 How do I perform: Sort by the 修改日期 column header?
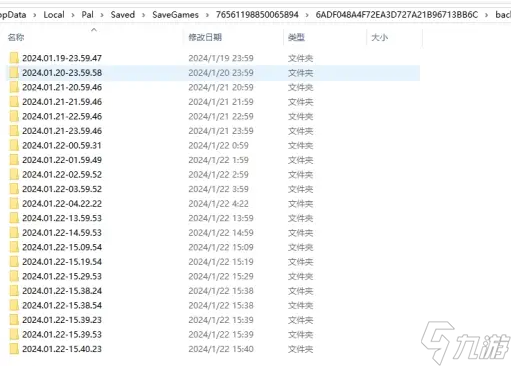205,37
